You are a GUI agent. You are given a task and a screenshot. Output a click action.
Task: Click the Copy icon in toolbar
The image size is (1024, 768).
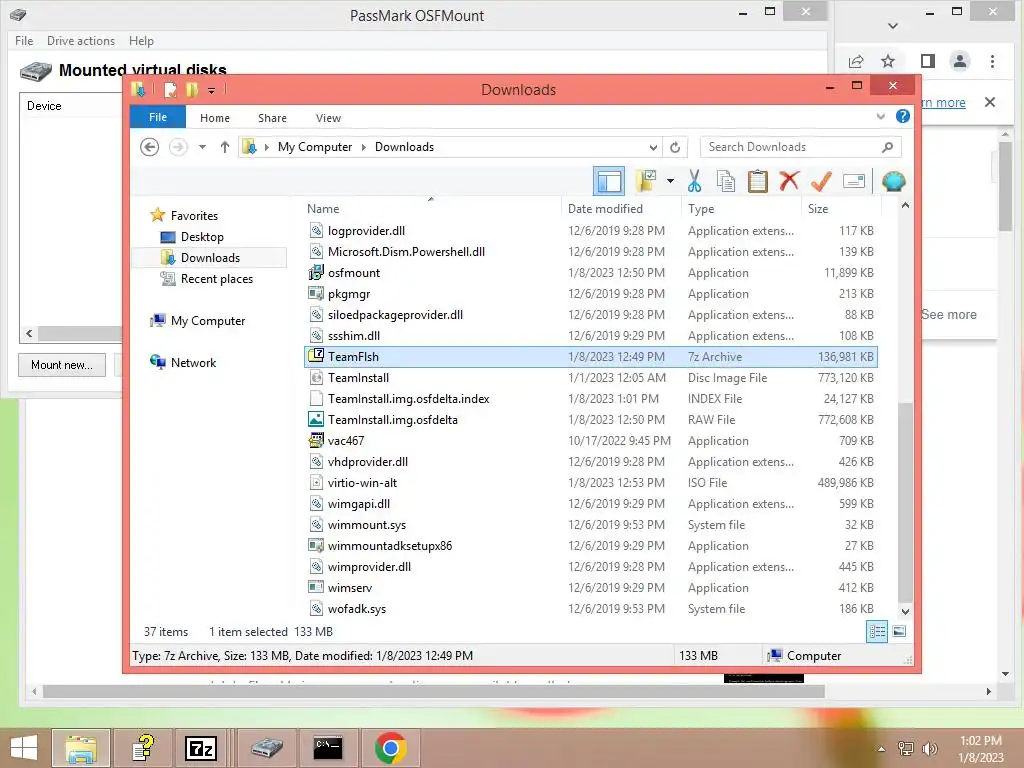click(x=726, y=181)
